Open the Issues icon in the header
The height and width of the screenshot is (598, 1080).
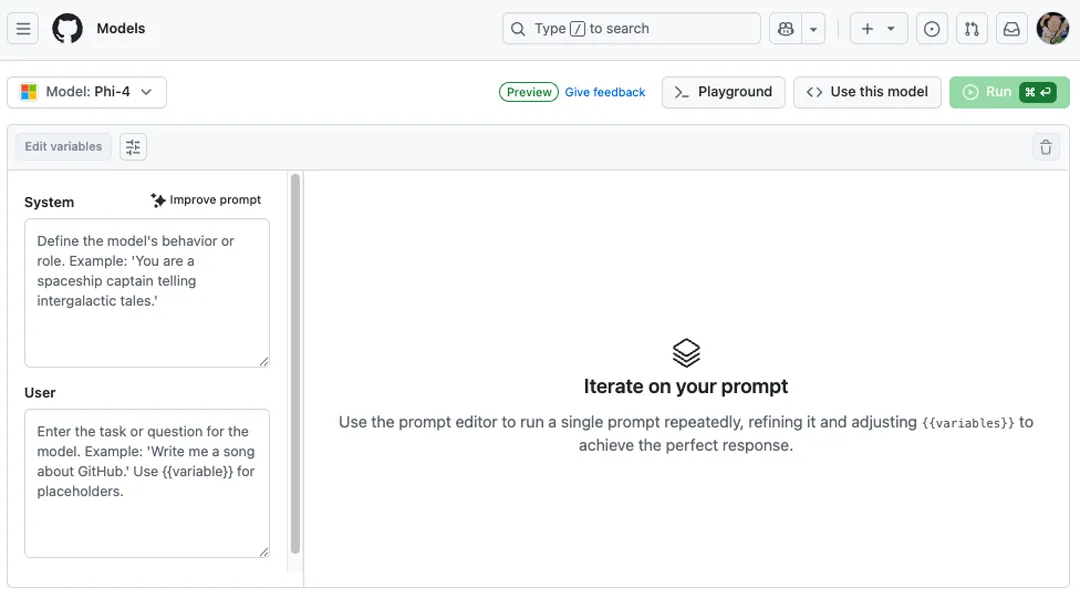[931, 28]
